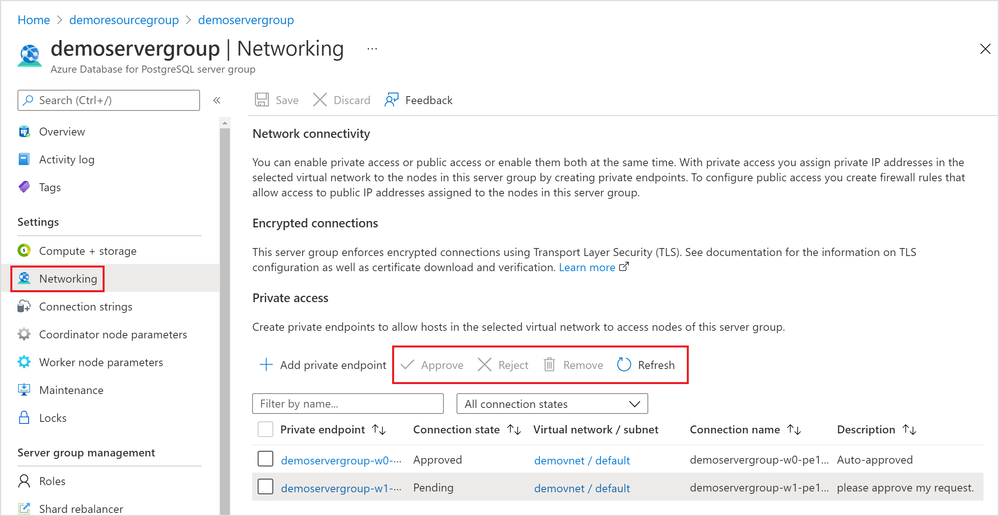Viewport: 999px width, 516px height.
Task: Open the Maintenance icon in sidebar
Action: click(x=25, y=390)
